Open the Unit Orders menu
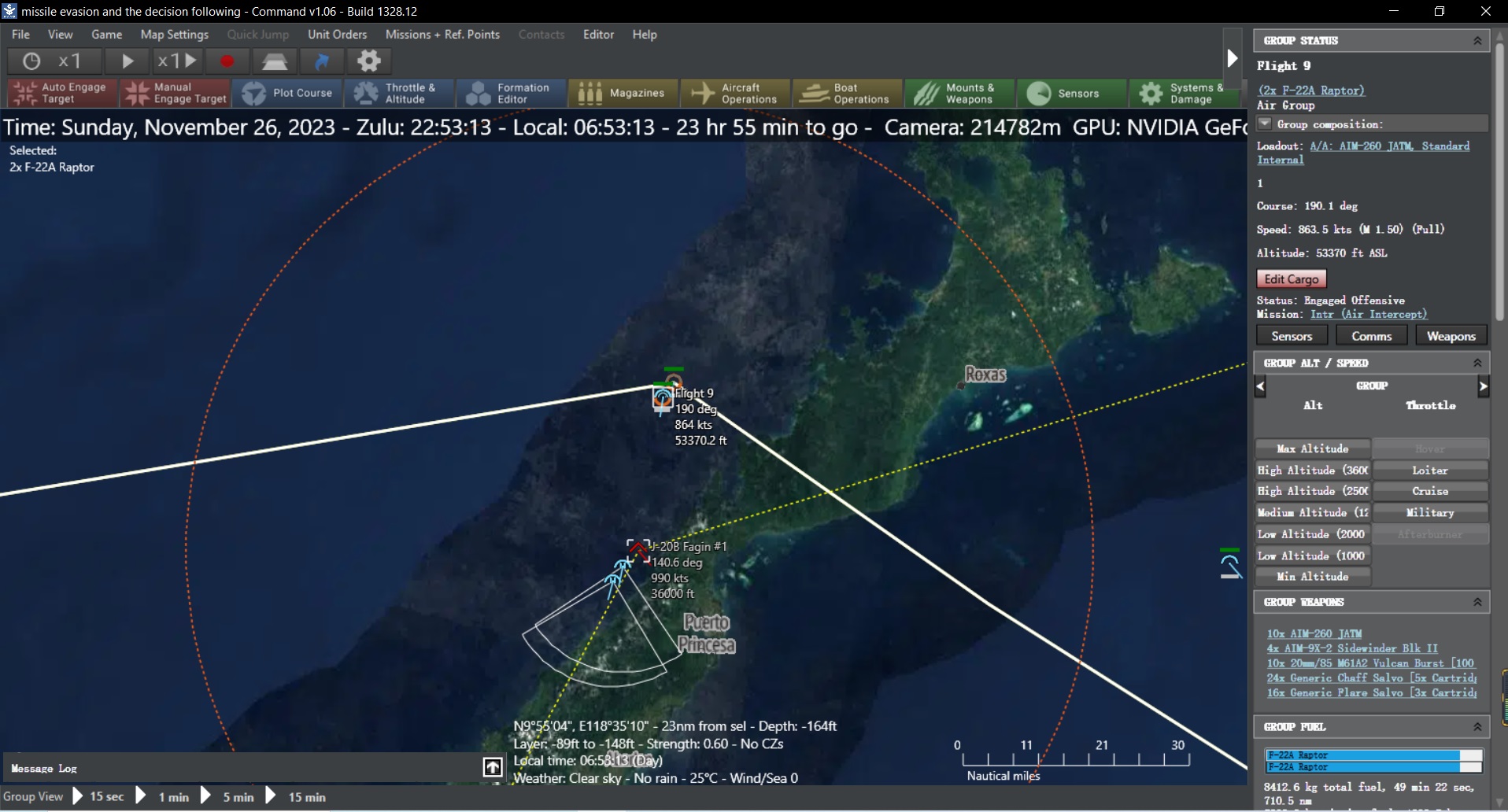The image size is (1508, 812). click(338, 35)
